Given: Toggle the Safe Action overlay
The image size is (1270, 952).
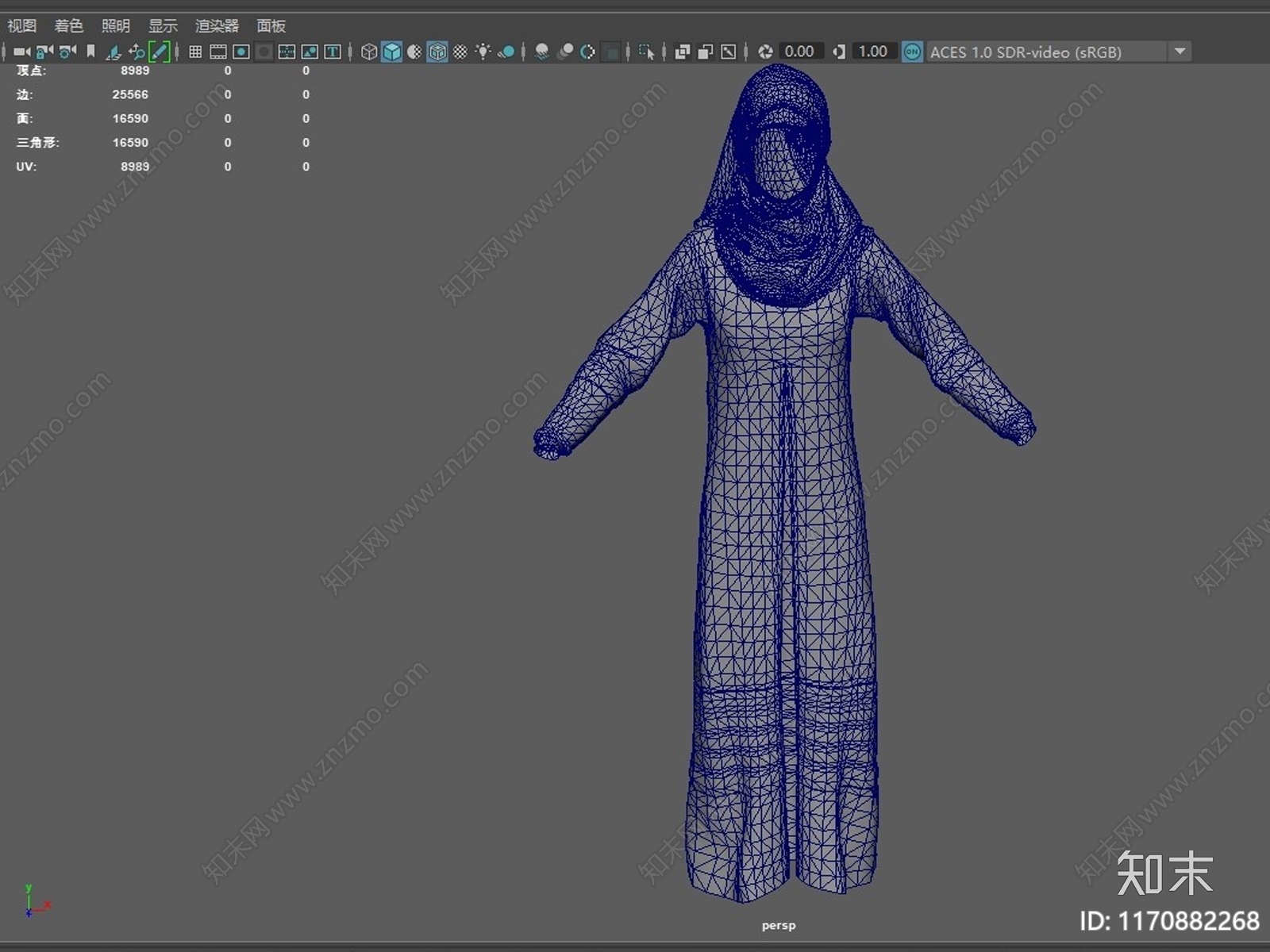Looking at the screenshot, I should pos(310,52).
